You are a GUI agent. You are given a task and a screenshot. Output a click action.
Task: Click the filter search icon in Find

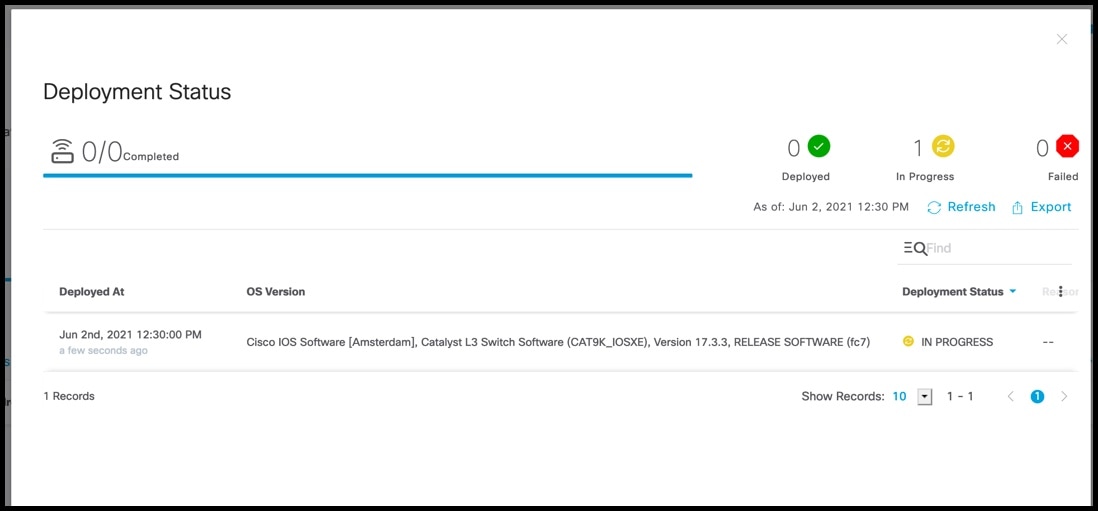click(x=915, y=248)
